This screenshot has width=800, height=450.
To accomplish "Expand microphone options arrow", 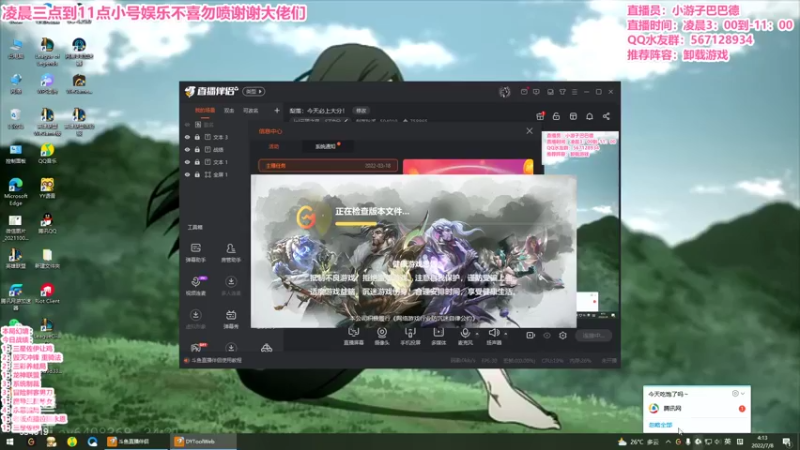I will coord(477,334).
